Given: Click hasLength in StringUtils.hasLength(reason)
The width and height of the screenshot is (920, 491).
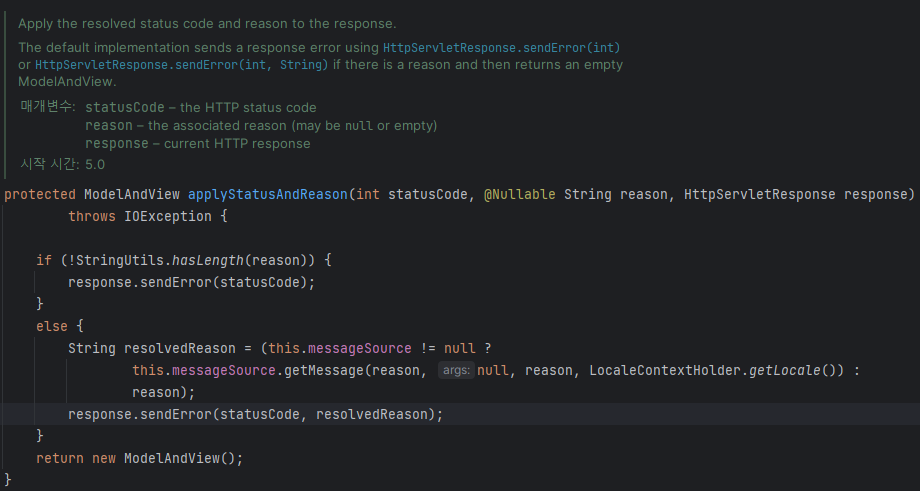Looking at the screenshot, I should click(208, 260).
